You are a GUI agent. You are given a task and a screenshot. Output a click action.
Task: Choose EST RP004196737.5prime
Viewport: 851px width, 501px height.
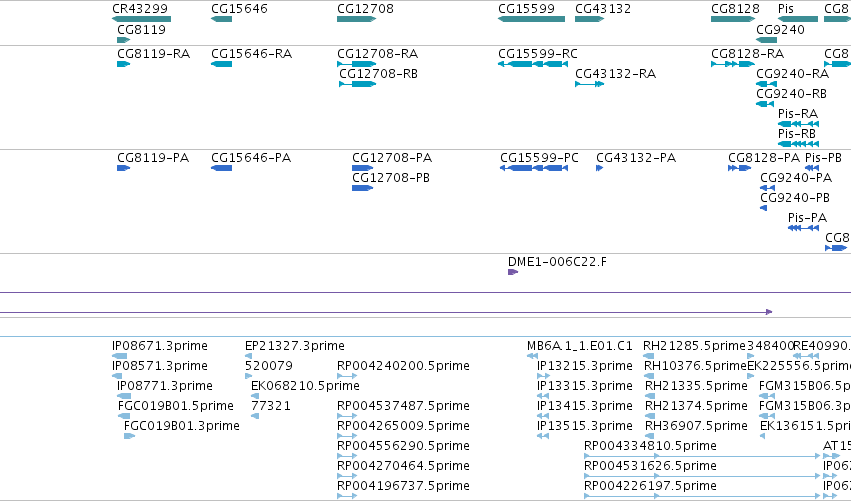point(403,487)
